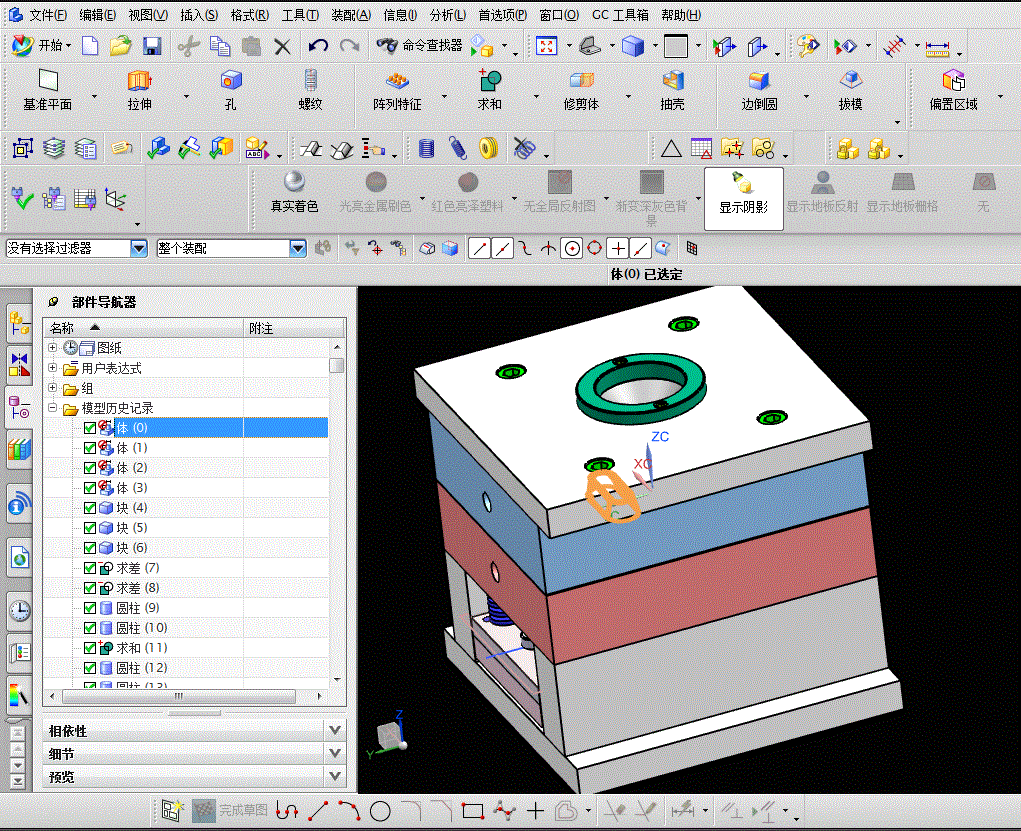Toggle Show Shadows (显示阴影)
Viewport: 1021px width, 831px height.
[744, 199]
